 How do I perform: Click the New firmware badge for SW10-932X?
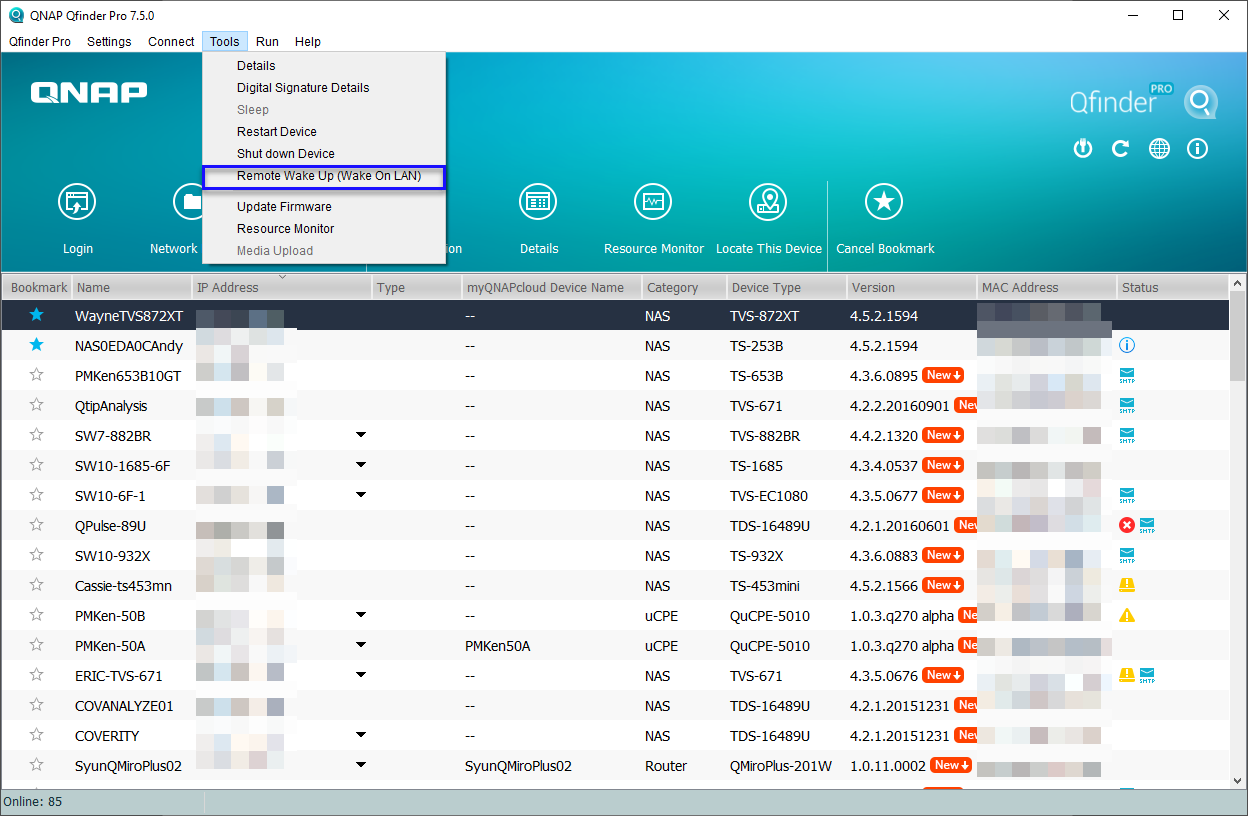[x=944, y=556]
